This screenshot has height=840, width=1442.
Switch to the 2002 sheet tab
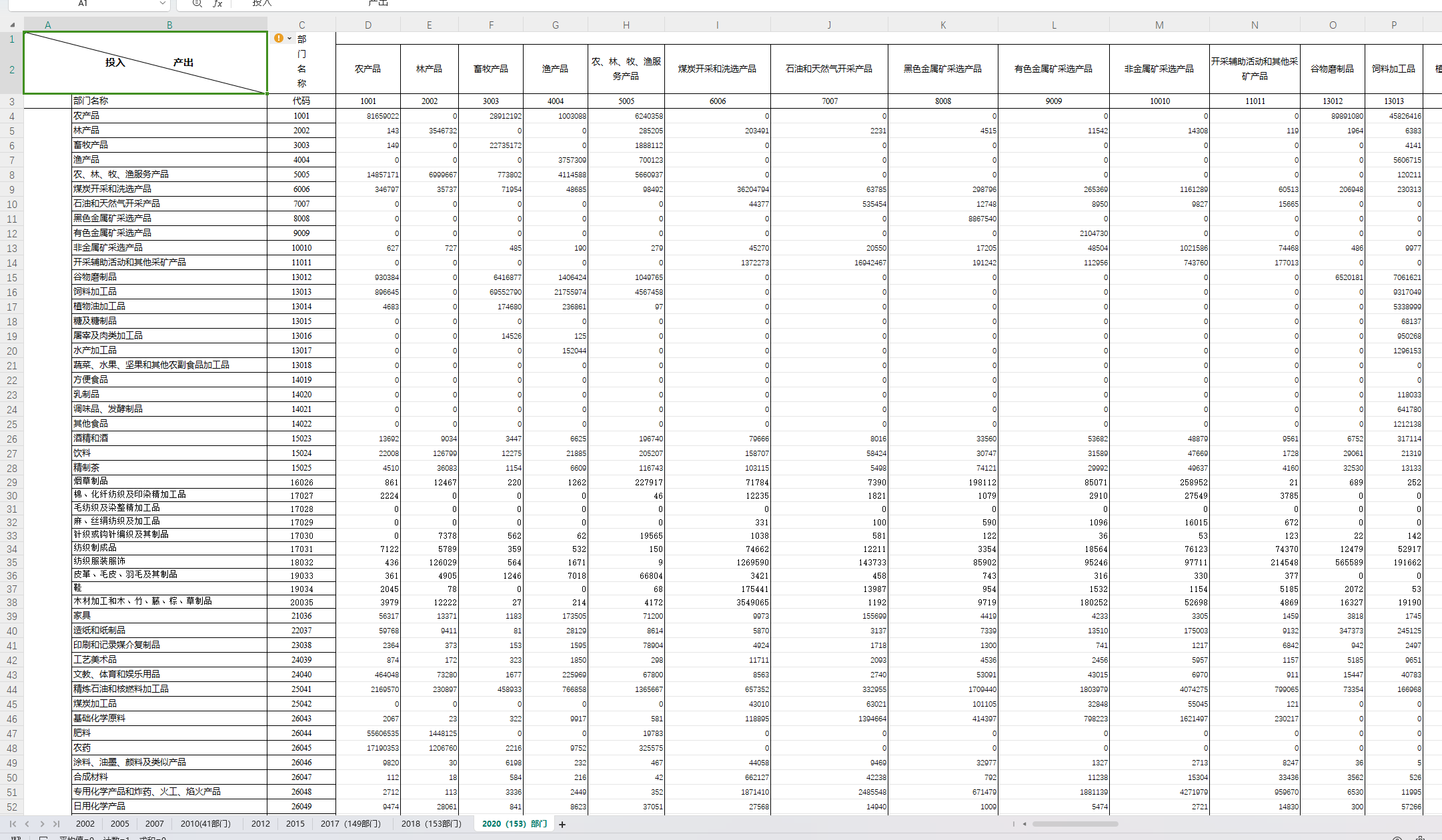[x=85, y=824]
